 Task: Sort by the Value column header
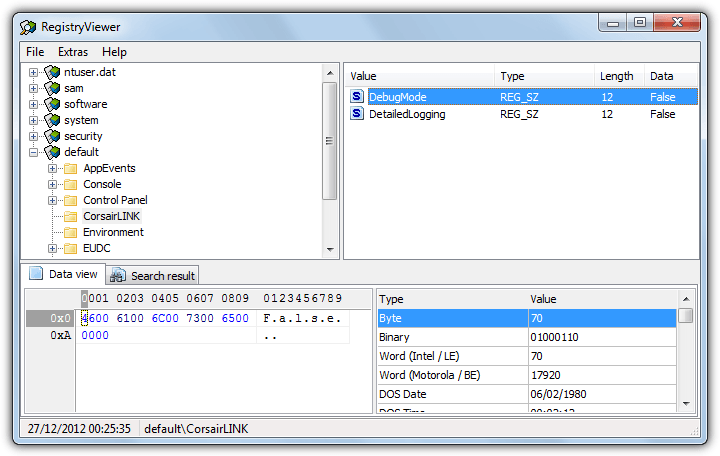pyautogui.click(x=420, y=76)
